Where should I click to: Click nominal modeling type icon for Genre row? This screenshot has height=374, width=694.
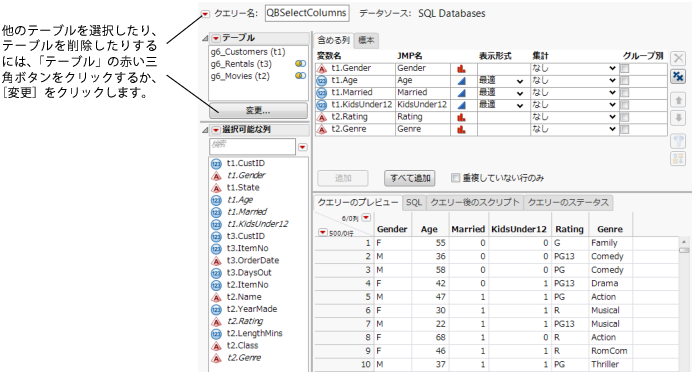point(462,129)
